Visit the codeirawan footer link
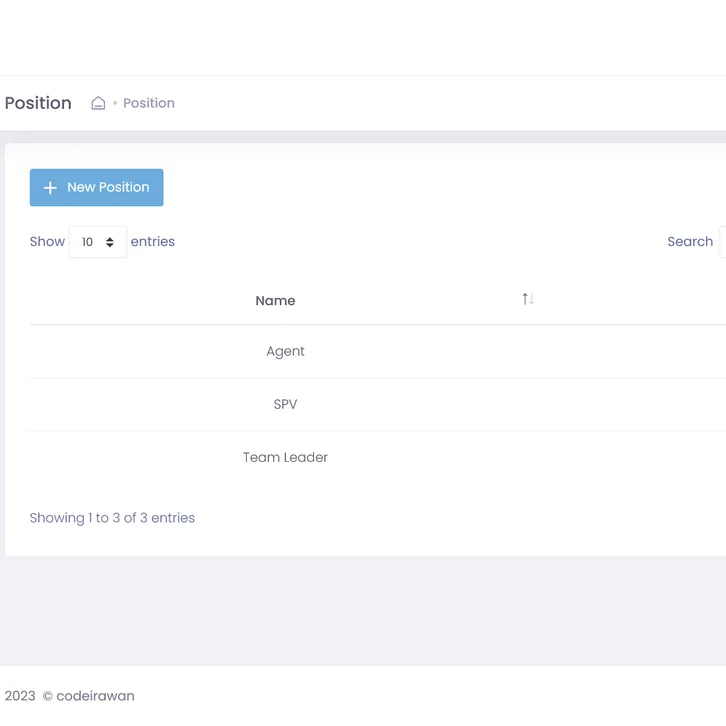Viewport: 726px width, 726px height. click(x=95, y=696)
